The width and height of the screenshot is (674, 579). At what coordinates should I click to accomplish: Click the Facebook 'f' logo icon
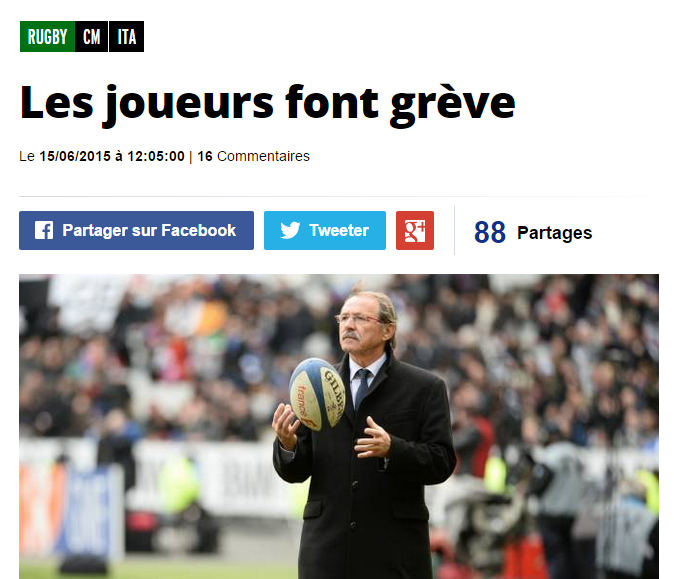[44, 230]
